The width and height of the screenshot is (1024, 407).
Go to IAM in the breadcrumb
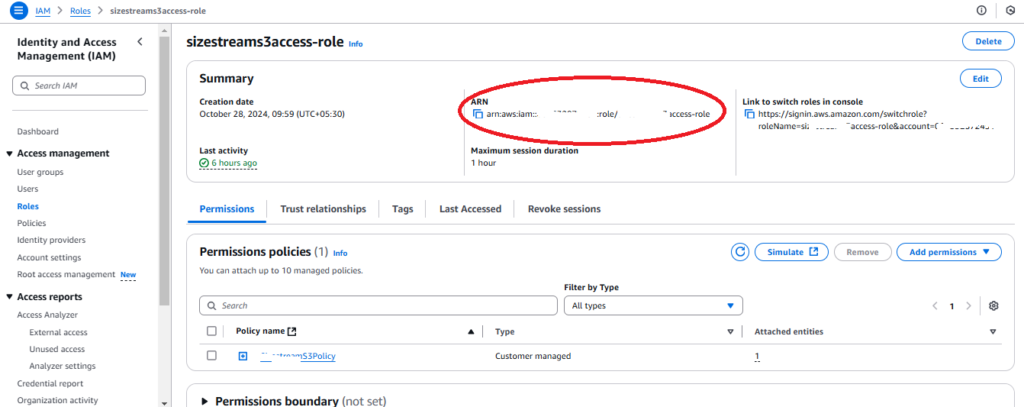(x=43, y=10)
